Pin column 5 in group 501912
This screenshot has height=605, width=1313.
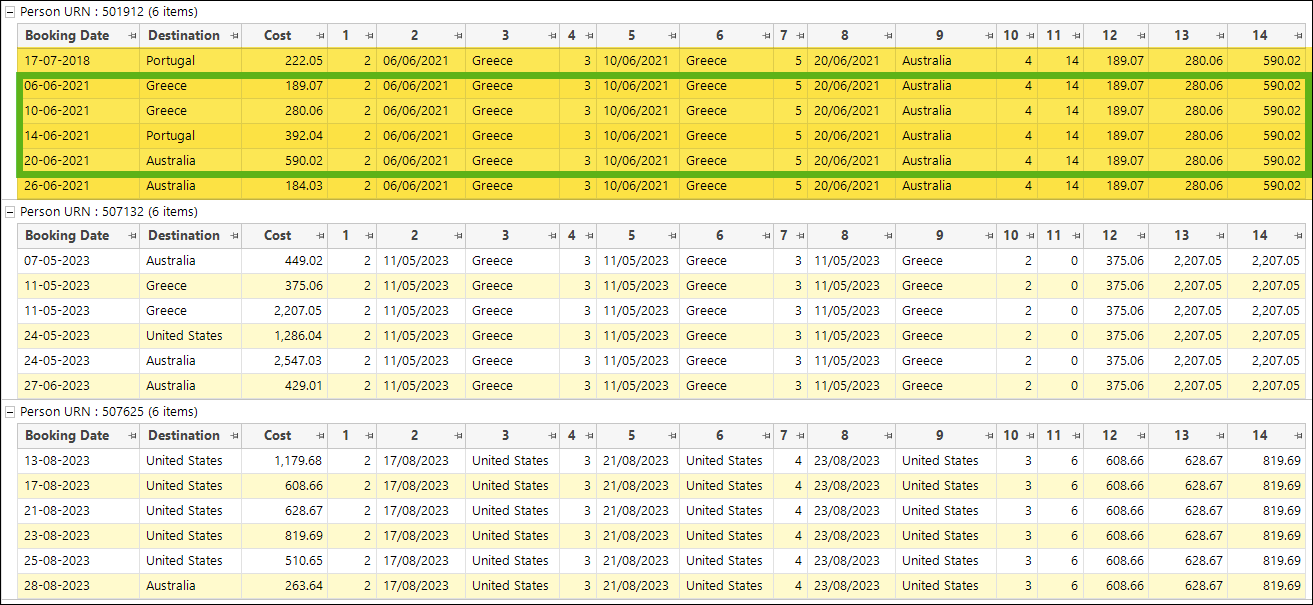pyautogui.click(x=672, y=36)
